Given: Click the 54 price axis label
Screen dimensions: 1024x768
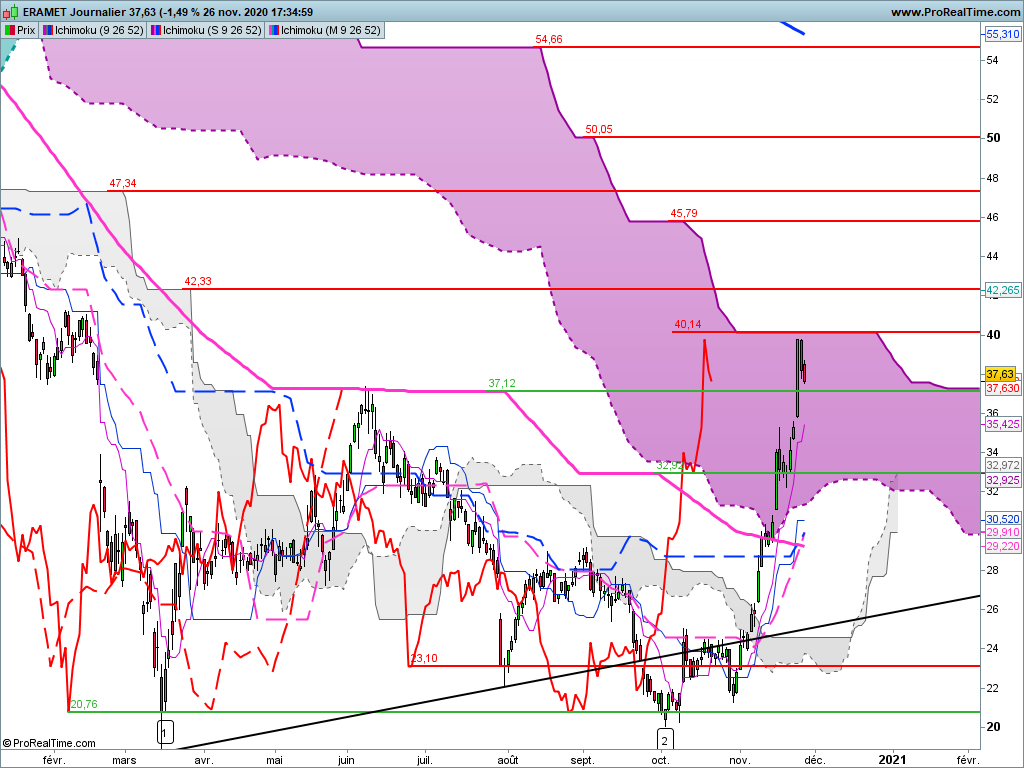Looking at the screenshot, I should coord(993,60).
